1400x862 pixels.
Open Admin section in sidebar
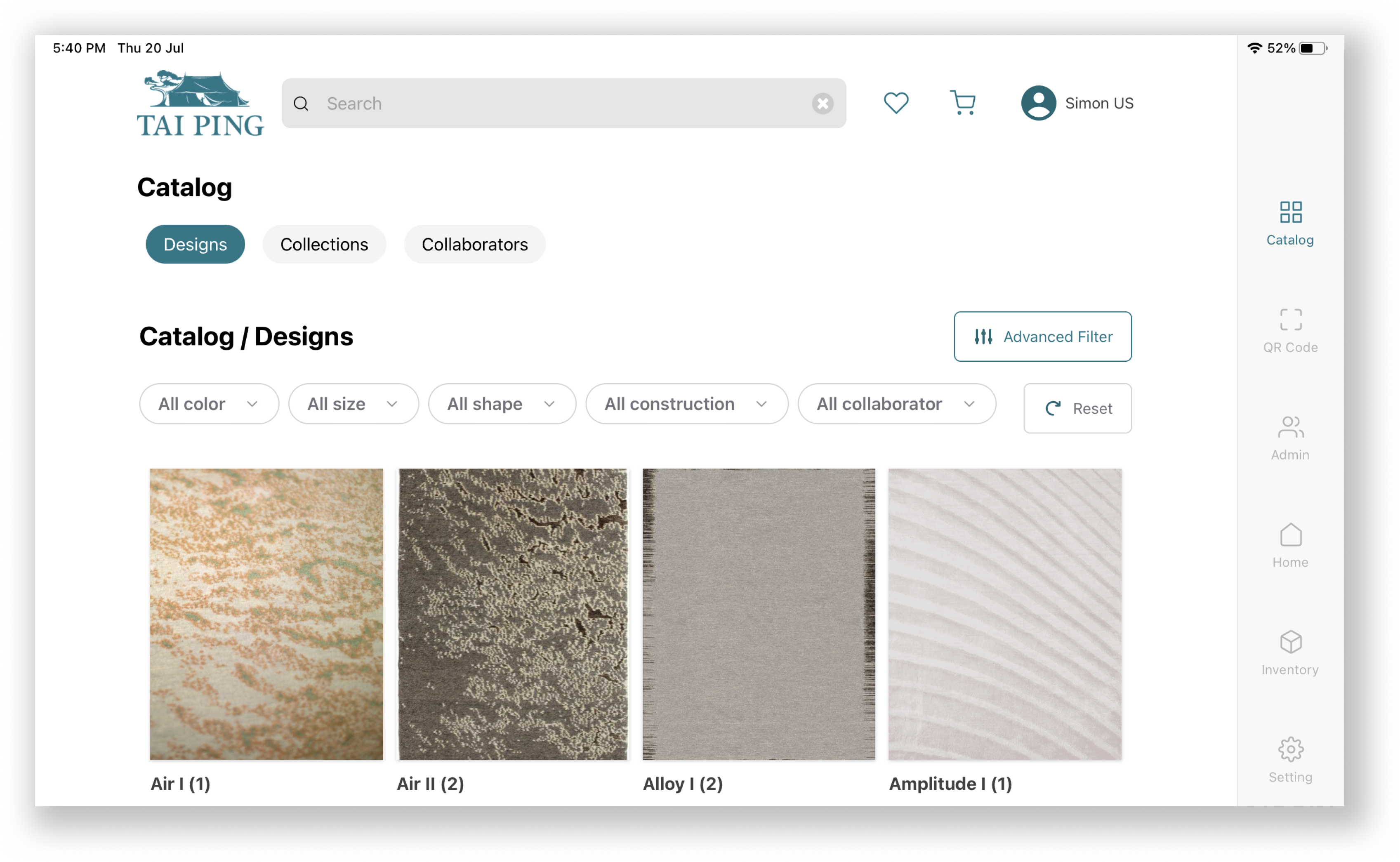click(x=1290, y=438)
